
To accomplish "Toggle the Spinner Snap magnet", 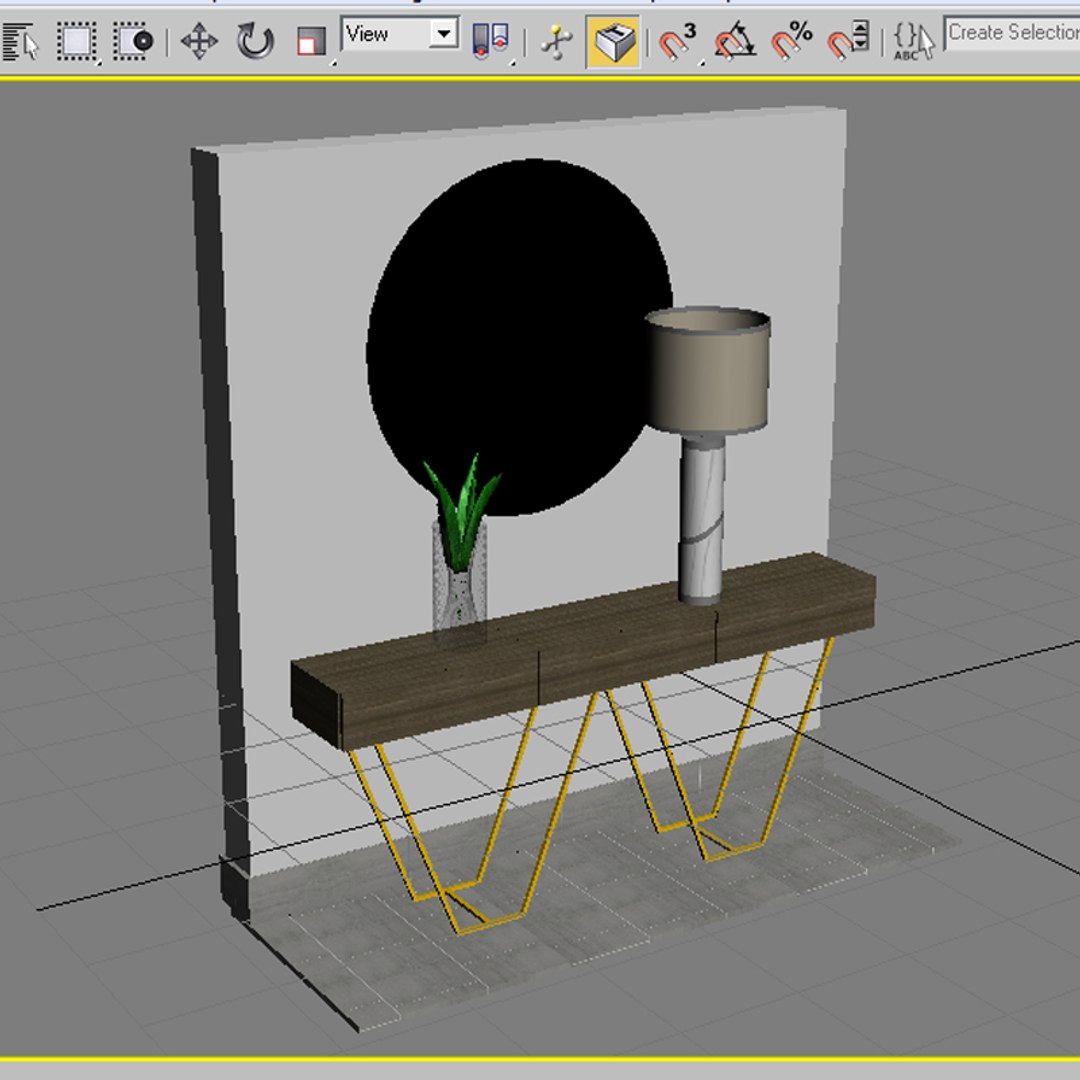I will point(849,41).
